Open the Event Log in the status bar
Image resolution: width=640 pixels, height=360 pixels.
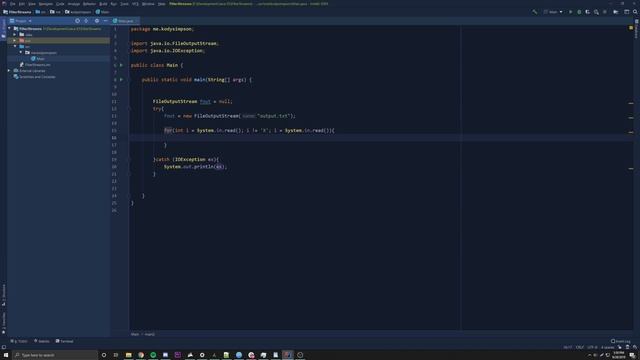coord(621,341)
